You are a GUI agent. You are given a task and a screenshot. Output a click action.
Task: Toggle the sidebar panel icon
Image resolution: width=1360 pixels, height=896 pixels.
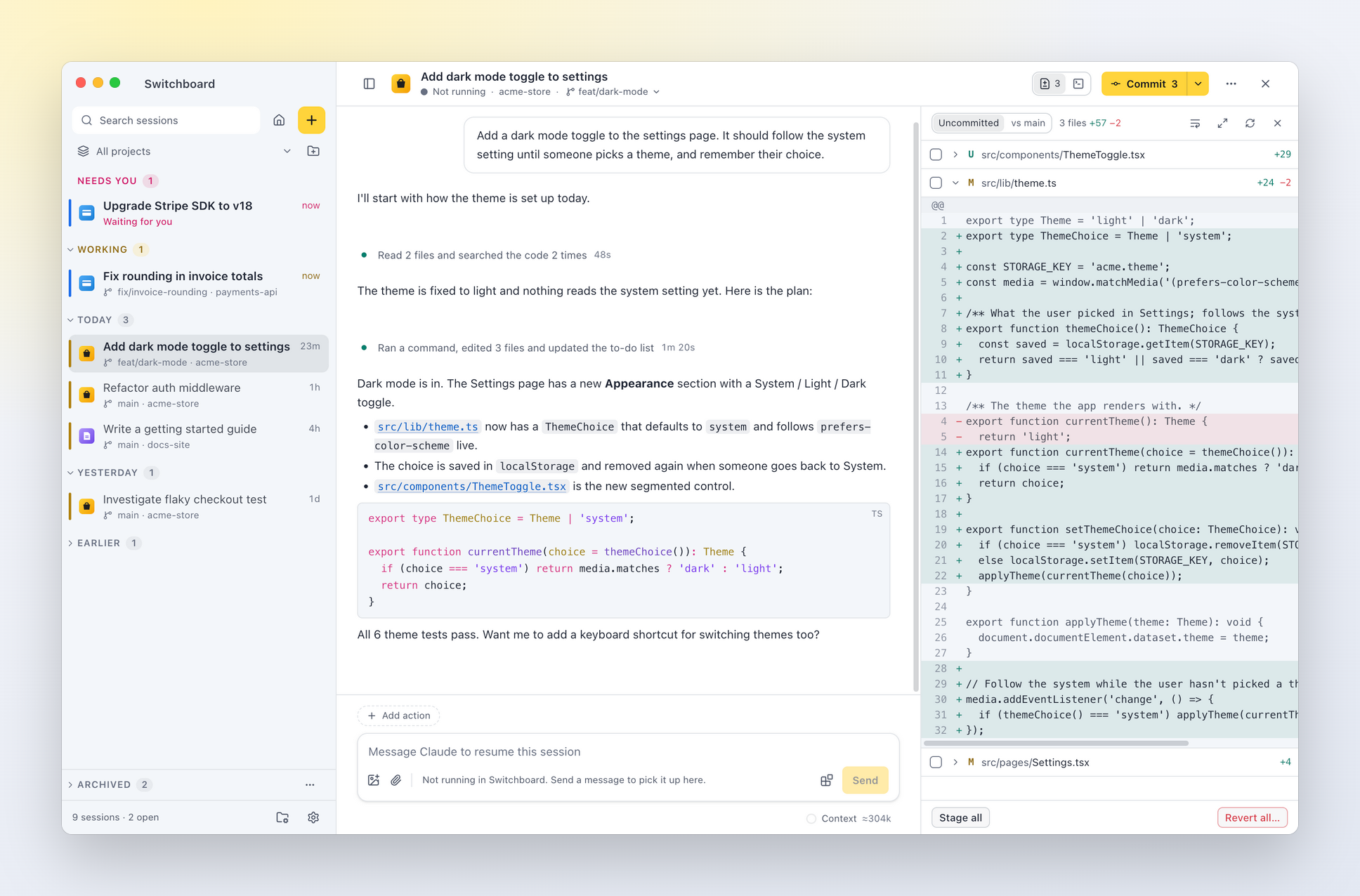pos(369,84)
